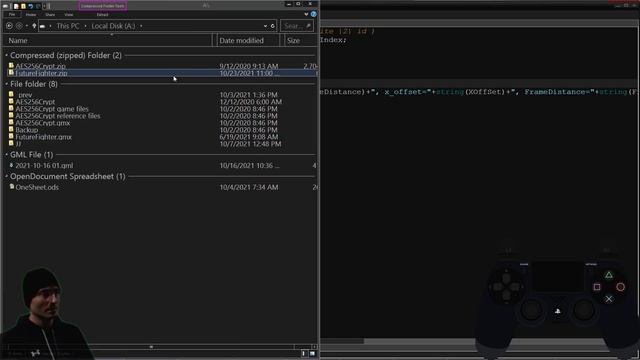Click the circle button on the controller overlay
Image resolution: width=640 pixels, height=360 pixels.
(620, 287)
